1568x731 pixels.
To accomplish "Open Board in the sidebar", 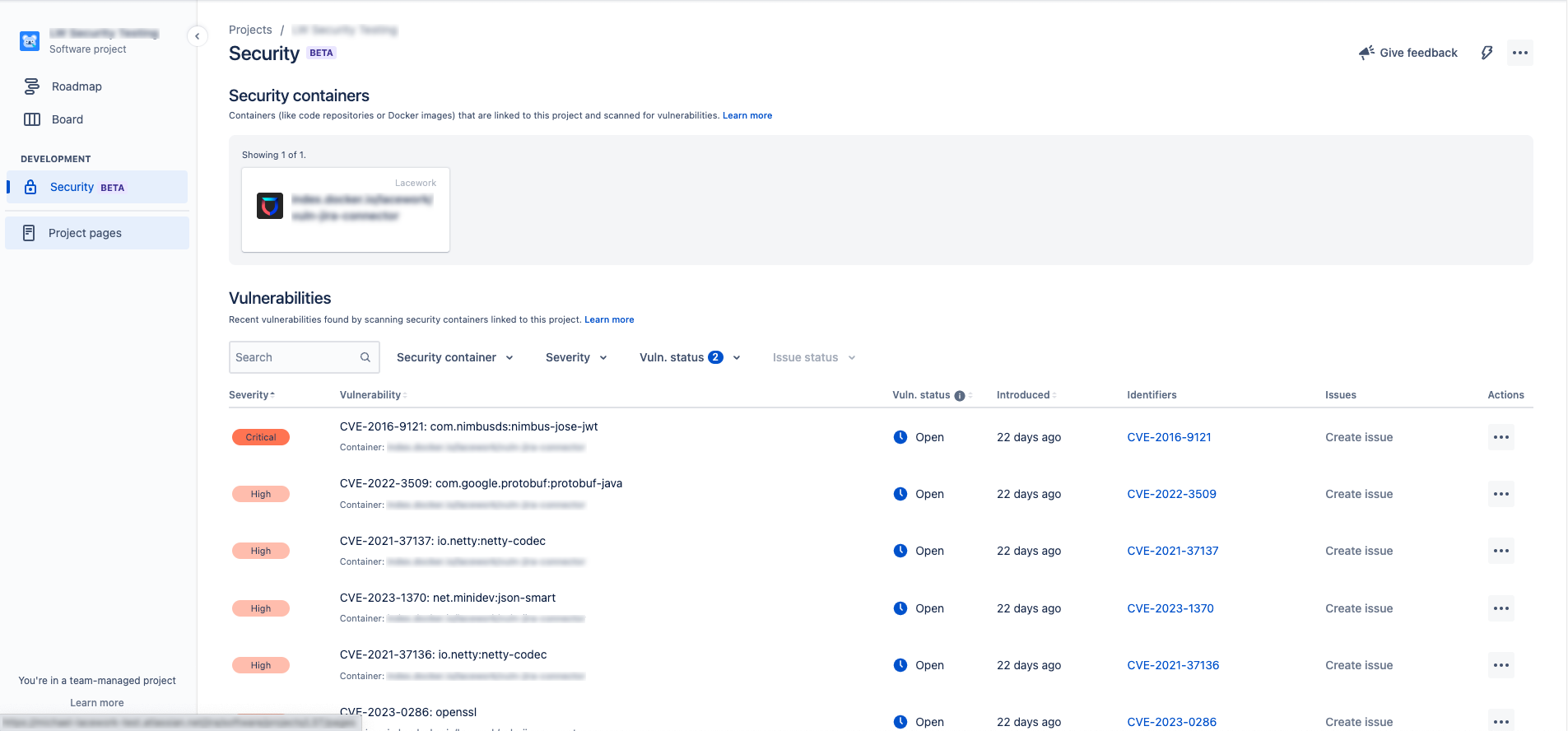I will 97,119.
